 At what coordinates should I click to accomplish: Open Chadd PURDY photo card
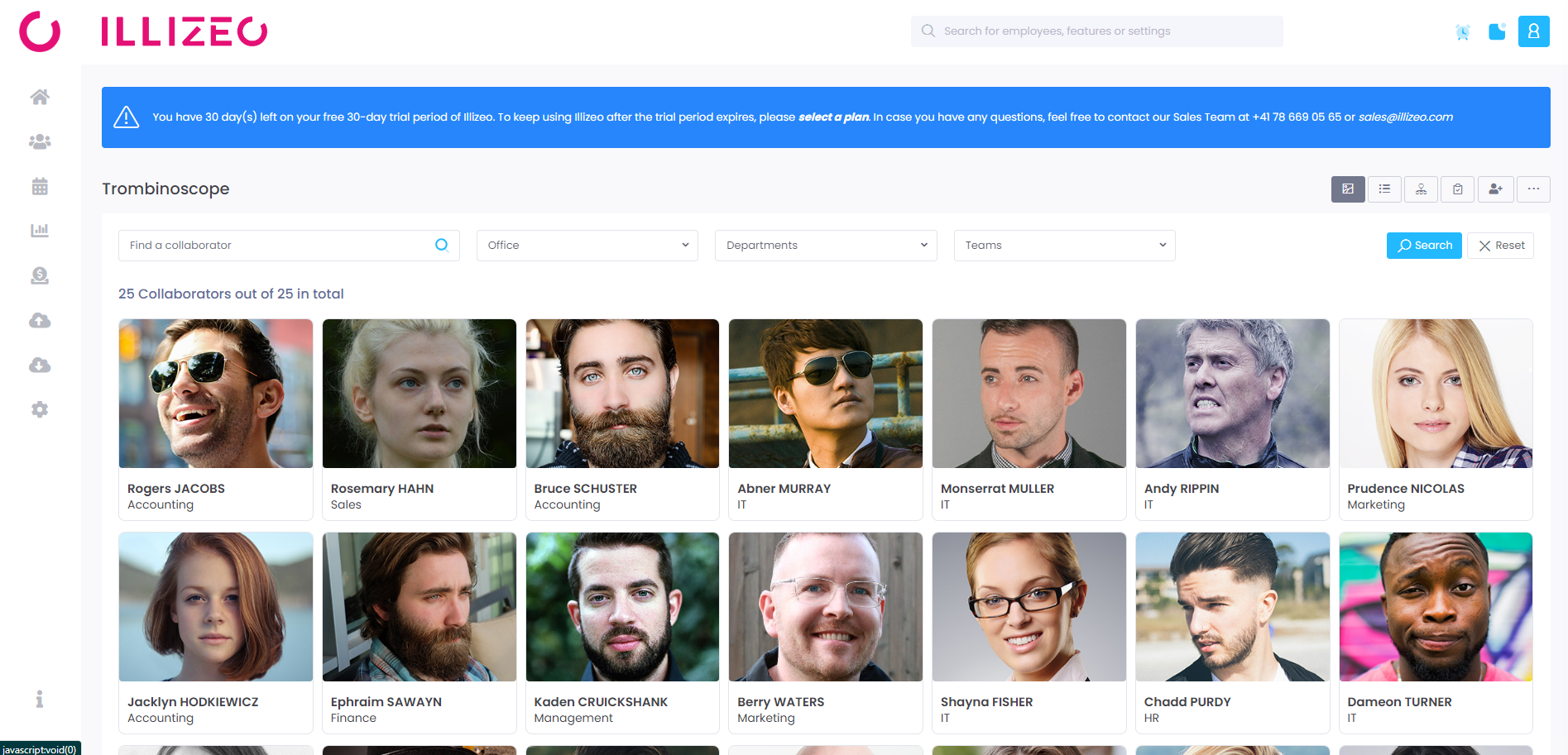coord(1233,633)
